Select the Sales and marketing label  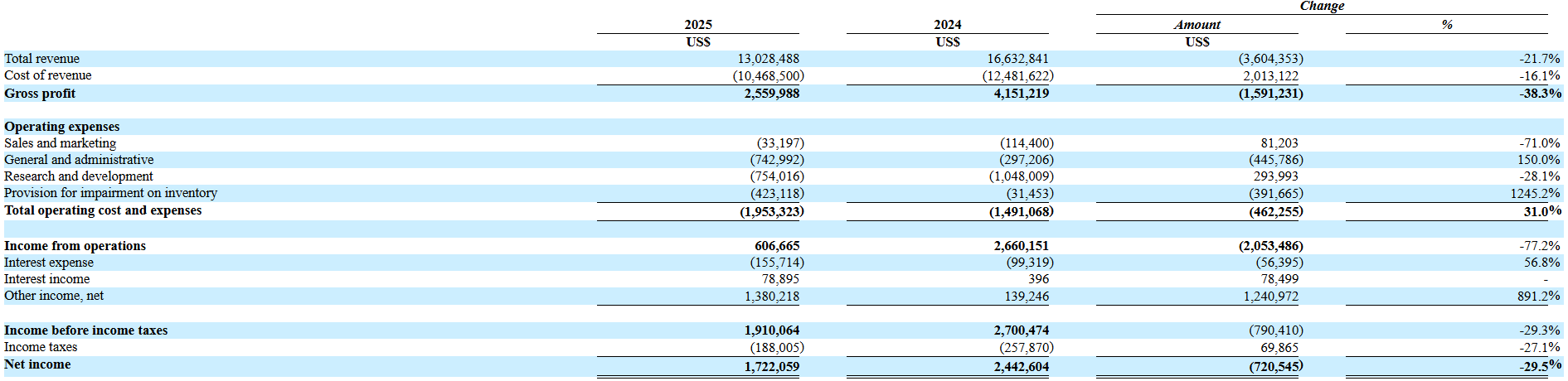coord(61,143)
